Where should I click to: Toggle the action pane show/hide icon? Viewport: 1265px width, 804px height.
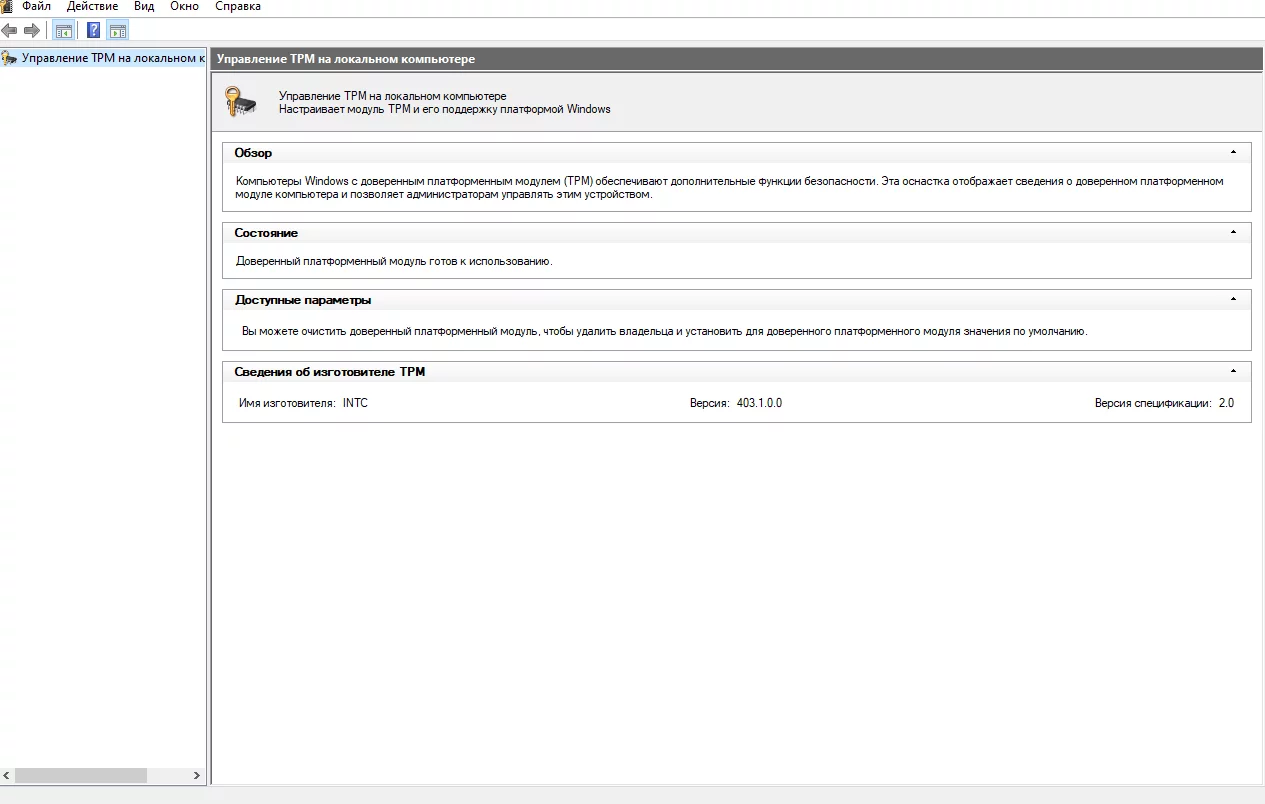pyautogui.click(x=118, y=30)
